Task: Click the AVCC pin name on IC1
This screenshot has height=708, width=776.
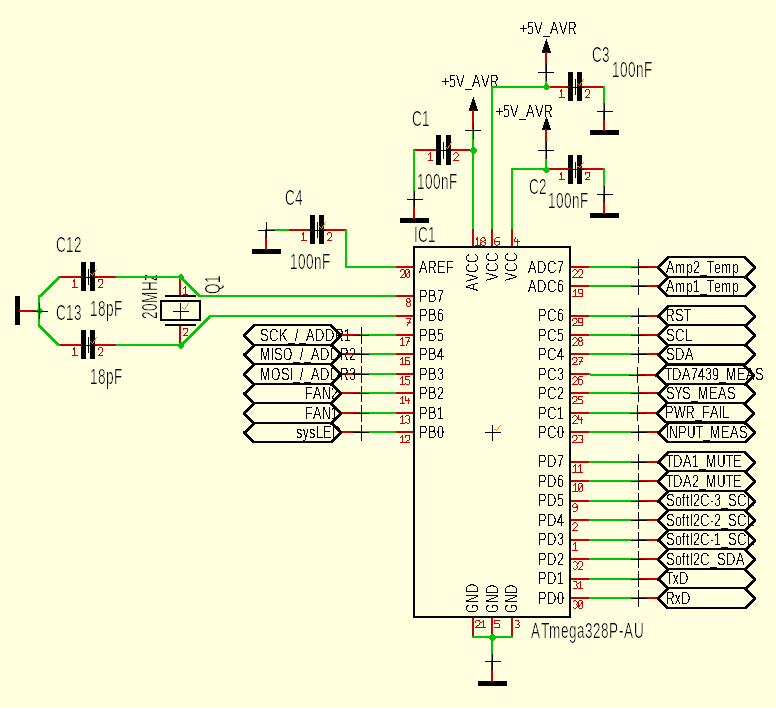Action: (473, 272)
